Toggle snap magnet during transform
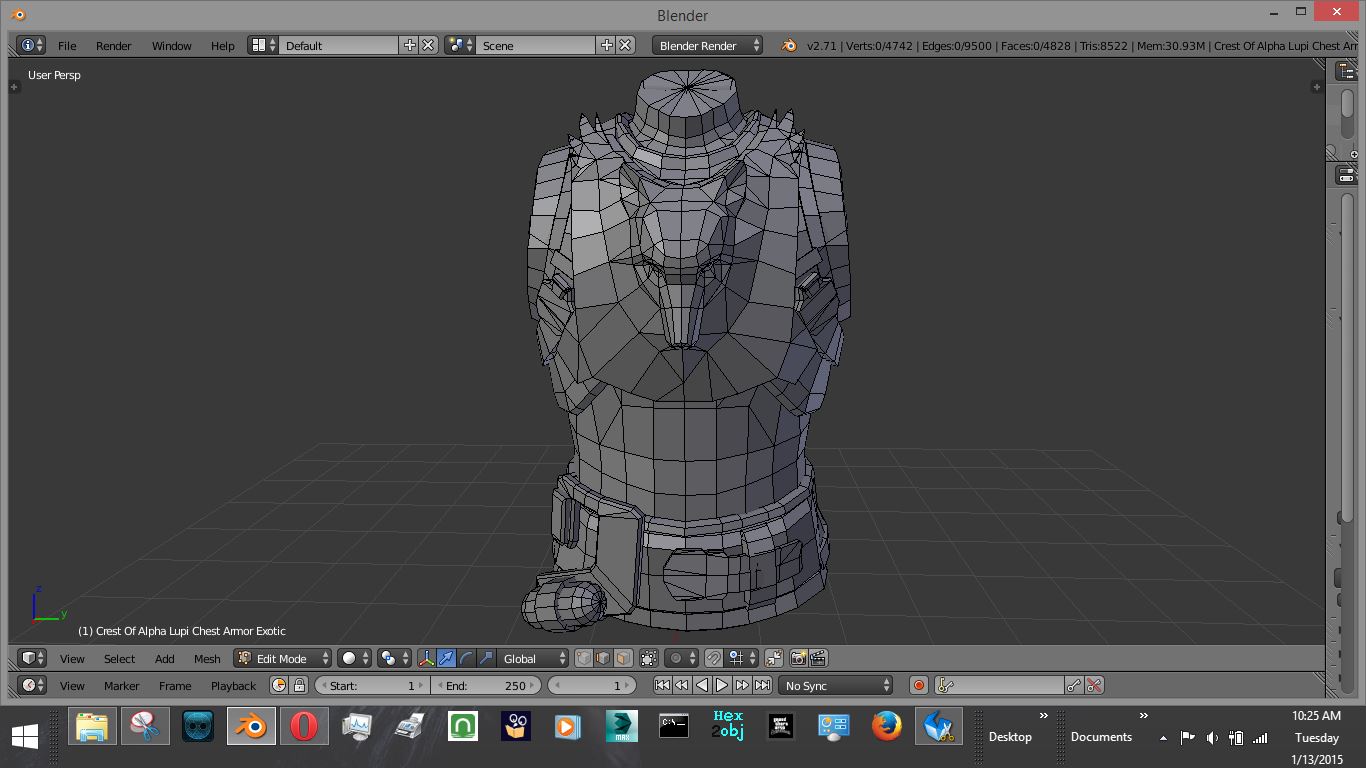The image size is (1366, 768). (x=713, y=658)
